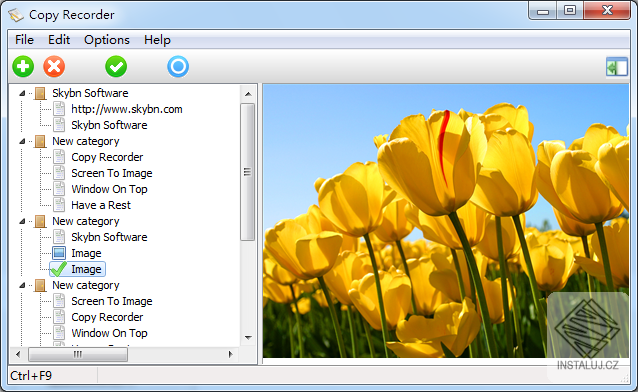The image size is (638, 392).
Task: Open the Options menu
Action: [x=107, y=40]
